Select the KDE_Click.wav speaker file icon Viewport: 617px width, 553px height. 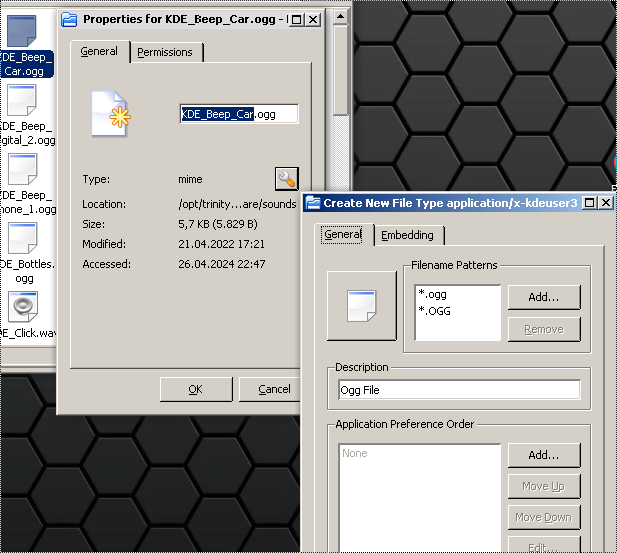22,307
